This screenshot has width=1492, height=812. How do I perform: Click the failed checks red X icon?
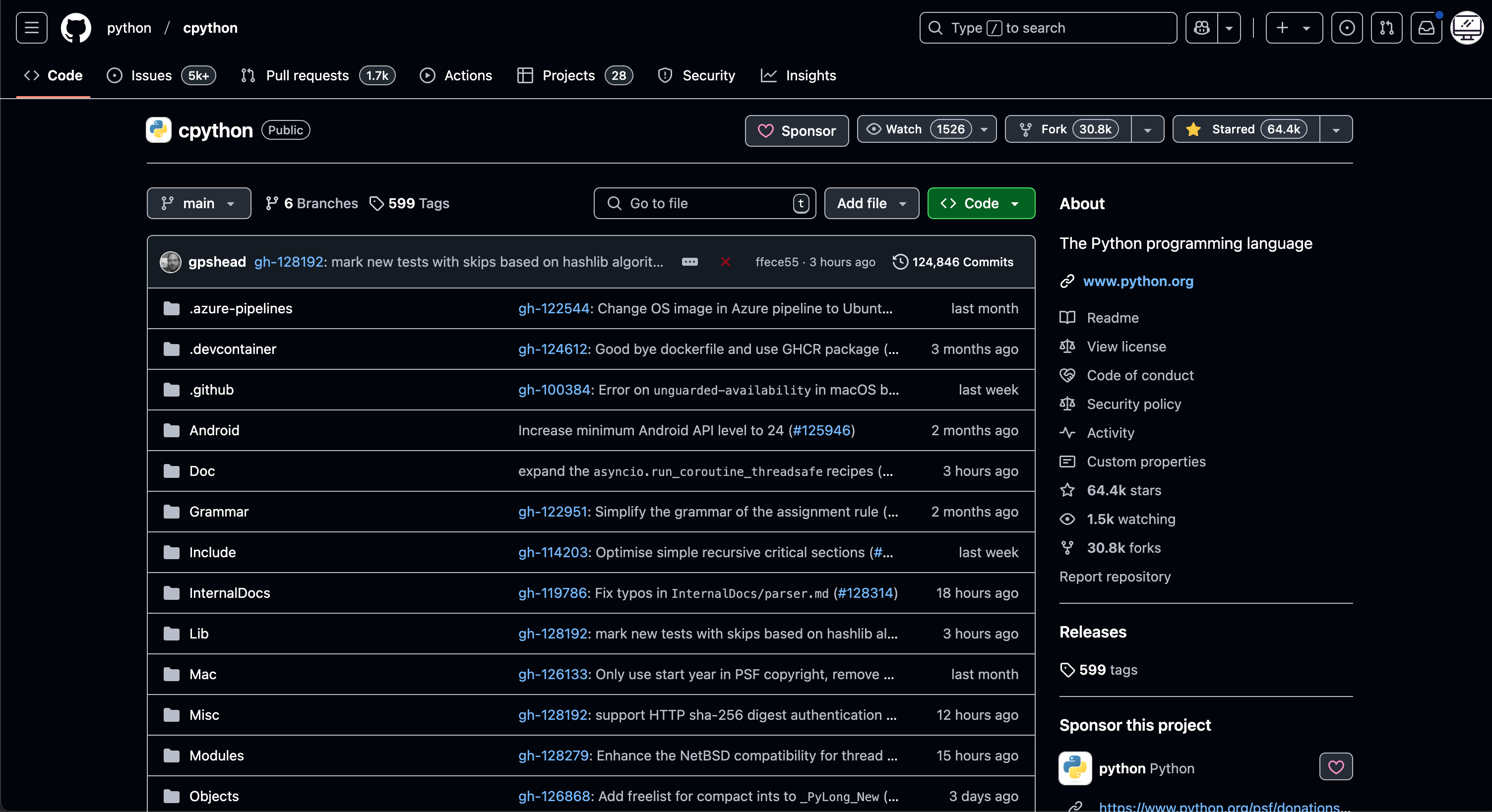[x=725, y=262]
